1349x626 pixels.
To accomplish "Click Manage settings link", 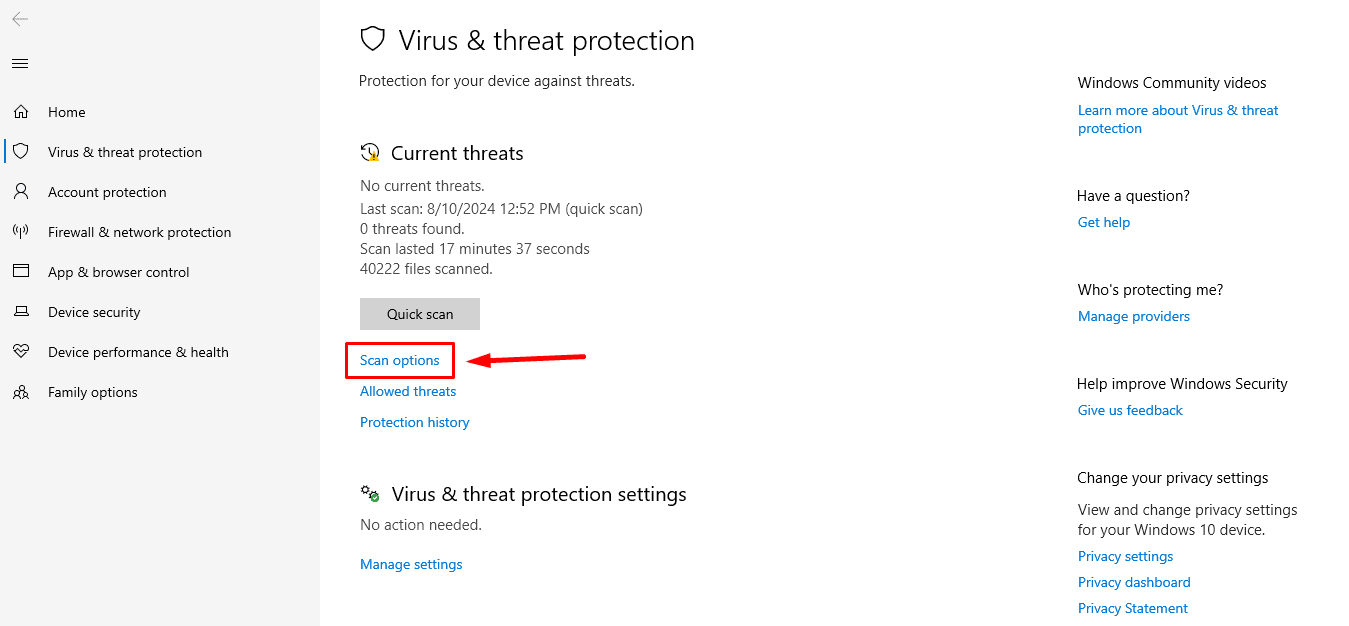I will point(411,564).
